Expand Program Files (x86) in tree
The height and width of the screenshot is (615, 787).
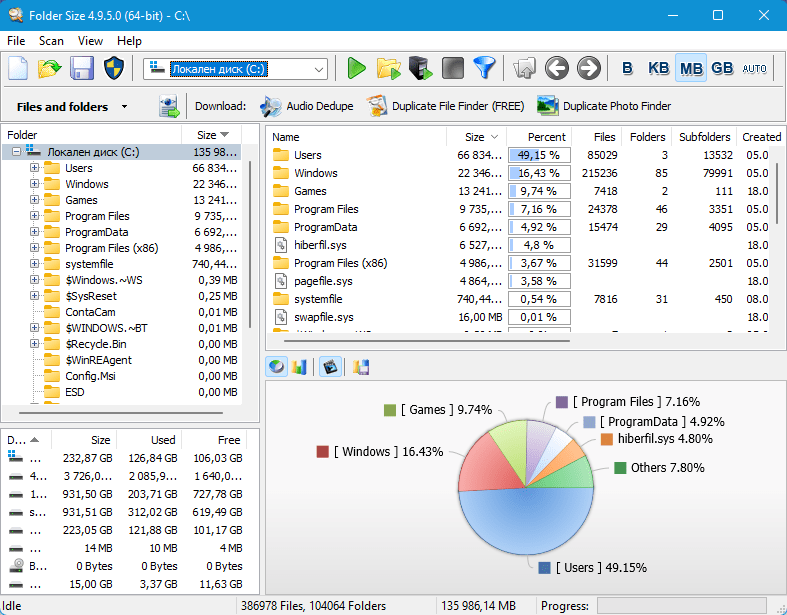pos(34,248)
